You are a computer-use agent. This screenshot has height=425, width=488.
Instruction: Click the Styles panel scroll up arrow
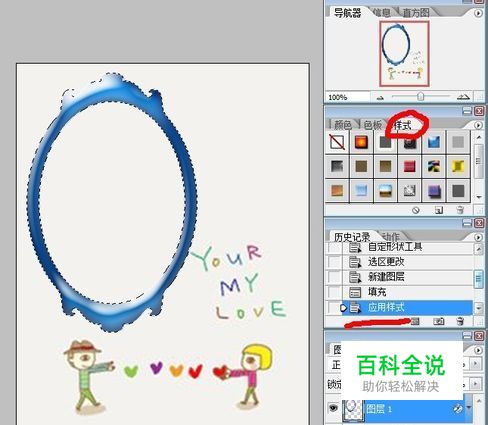[x=479, y=137]
